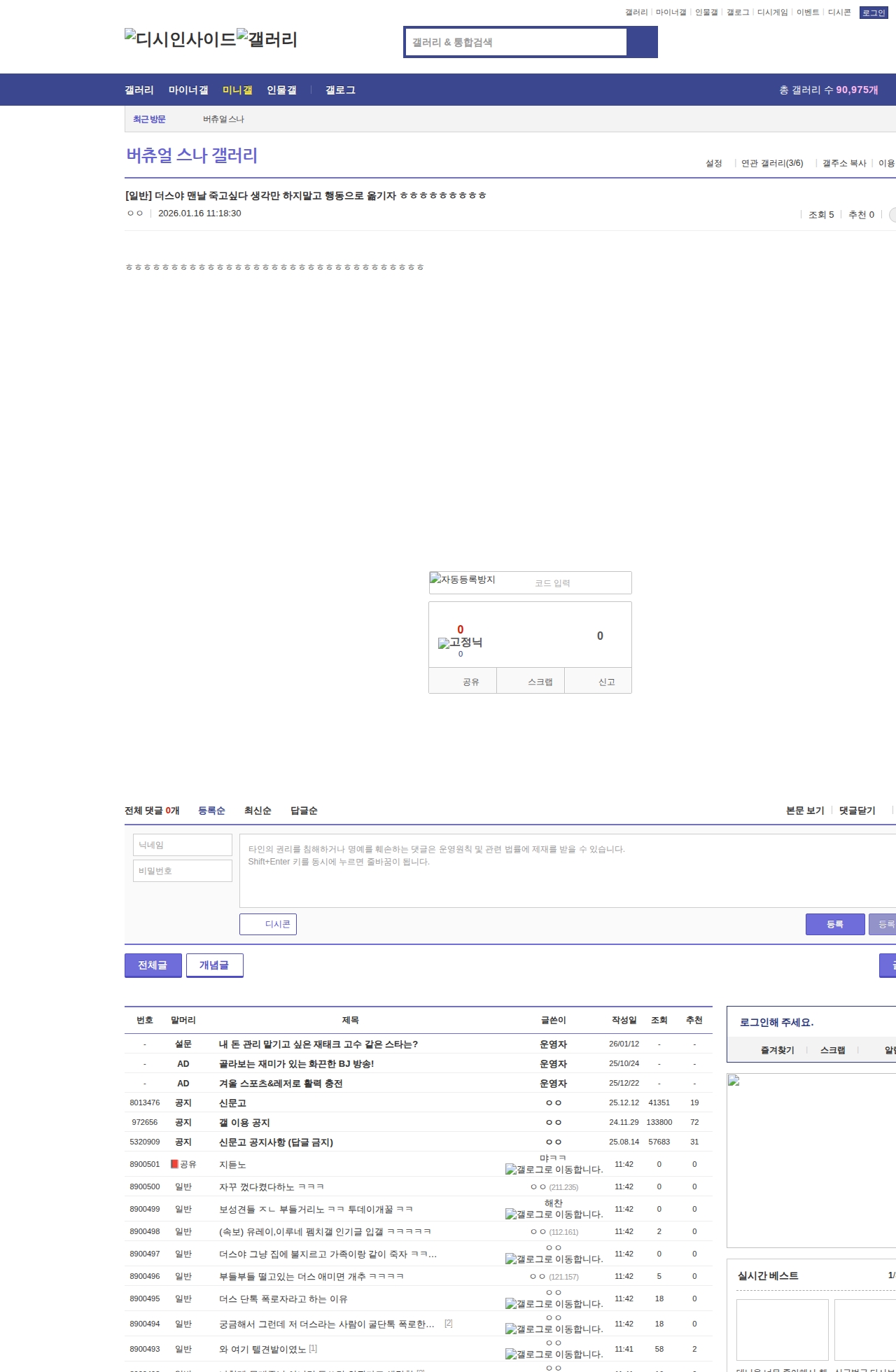The width and height of the screenshot is (896, 1372).
Task: Select the 개념글 tab above the post list
Action: click(214, 965)
